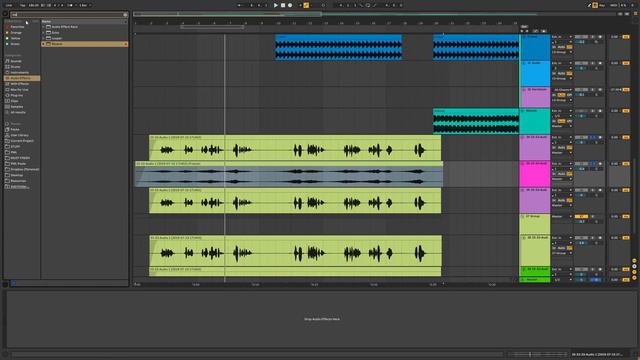Start playback with the Play button
The height and width of the screenshot is (360, 640).
[276, 5]
